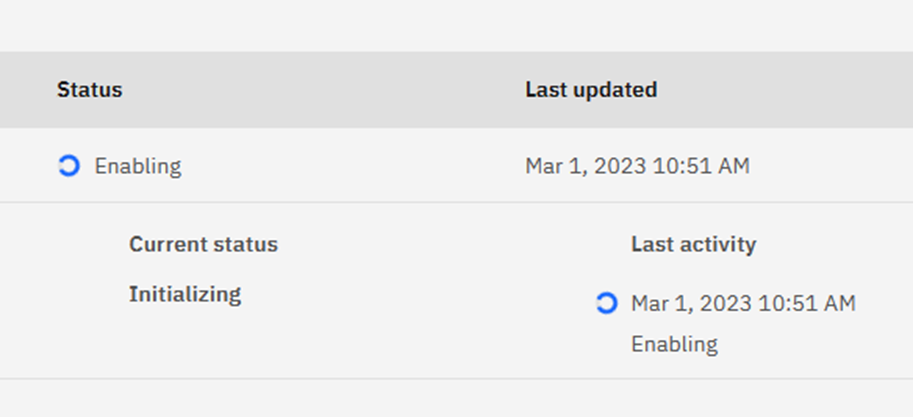This screenshot has height=417, width=913.
Task: Click the Enabling text under Last activity
Action: pos(674,344)
